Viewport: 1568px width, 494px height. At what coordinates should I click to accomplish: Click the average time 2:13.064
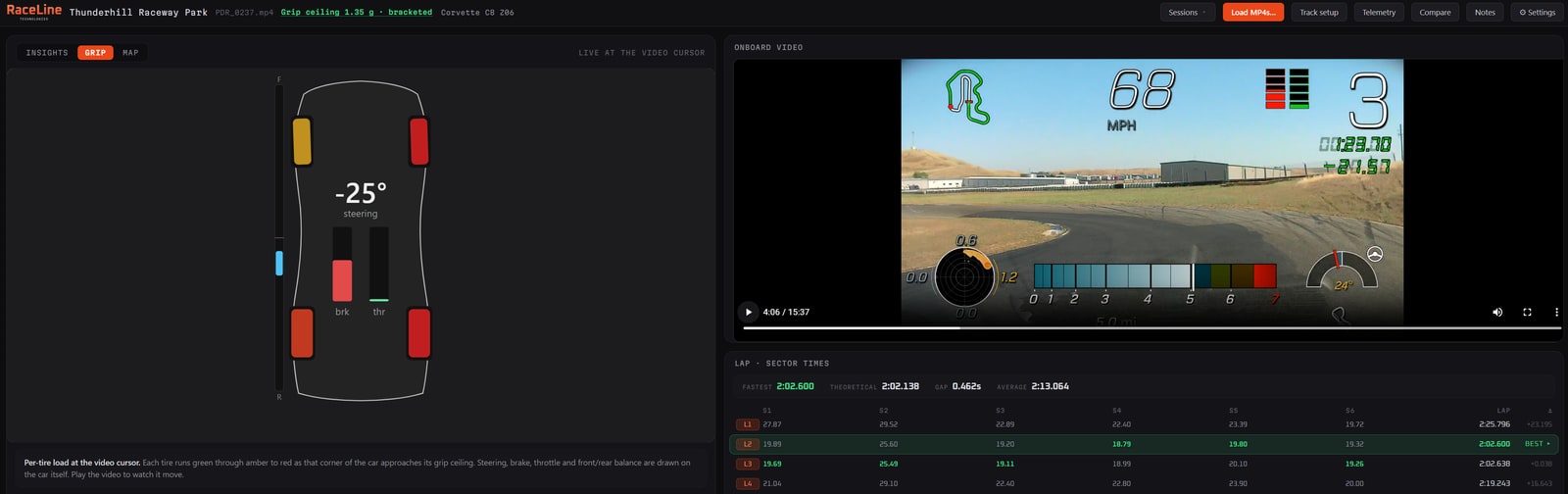pos(1051,386)
